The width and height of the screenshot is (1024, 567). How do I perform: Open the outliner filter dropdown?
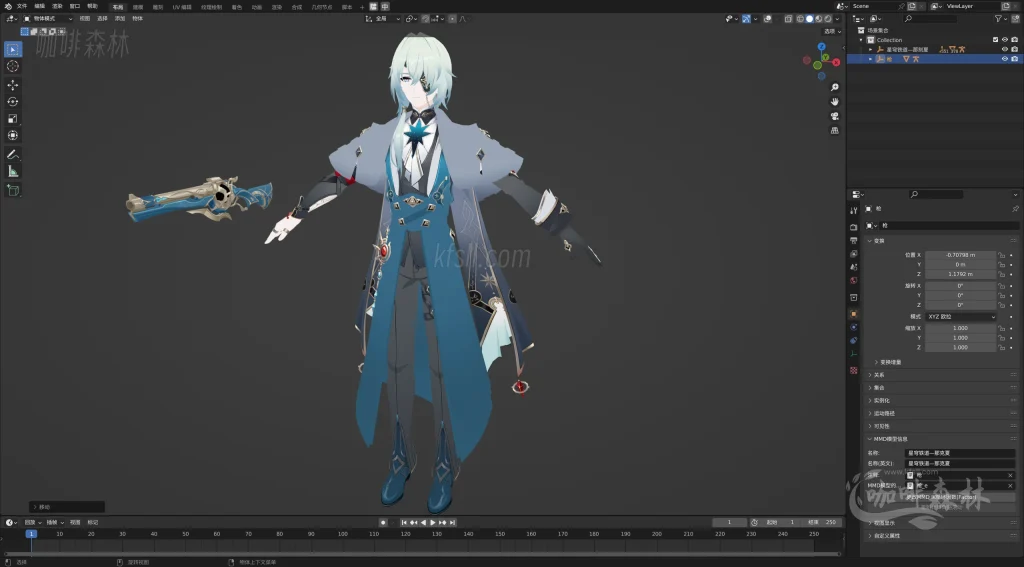click(1000, 19)
